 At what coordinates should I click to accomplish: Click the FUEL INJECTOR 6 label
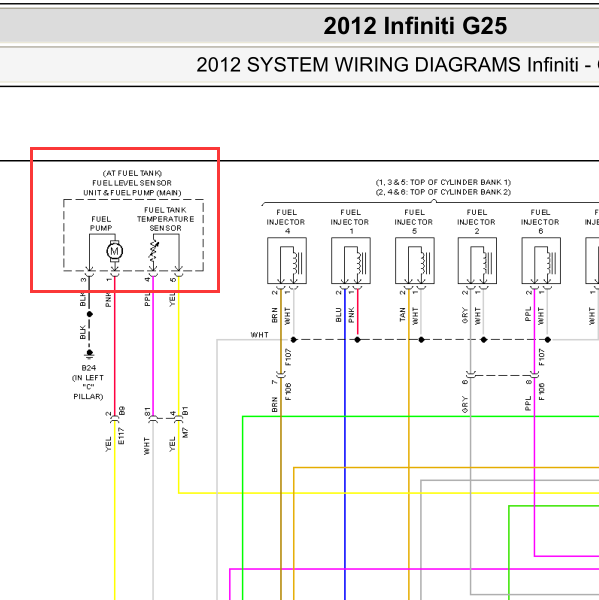(540, 222)
